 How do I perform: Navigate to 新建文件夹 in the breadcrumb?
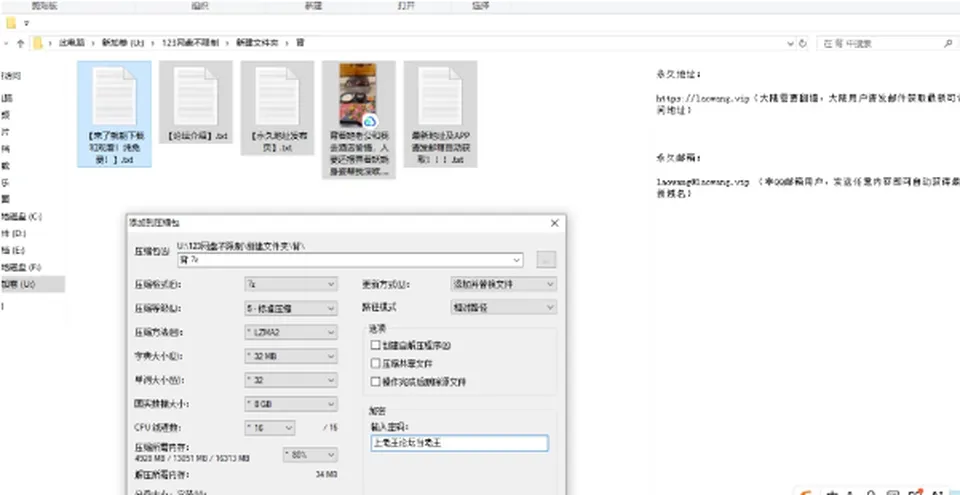click(x=257, y=43)
